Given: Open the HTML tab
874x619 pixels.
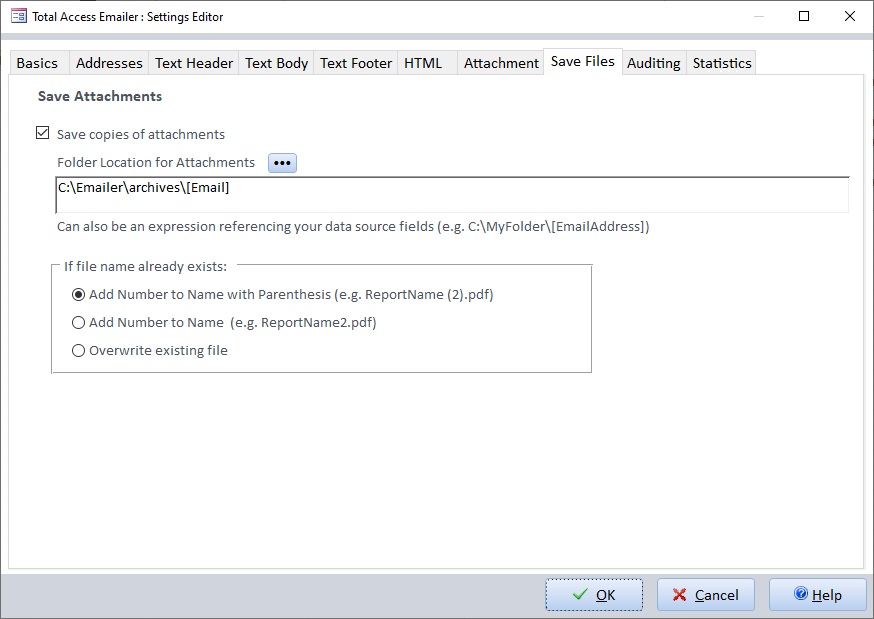Looking at the screenshot, I should click(423, 63).
